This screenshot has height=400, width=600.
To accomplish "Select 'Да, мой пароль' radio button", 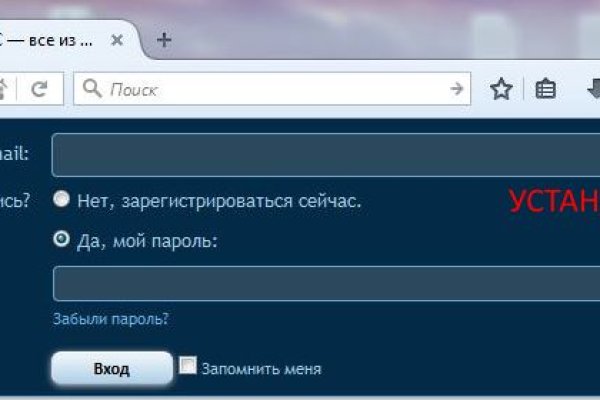I will (62, 240).
